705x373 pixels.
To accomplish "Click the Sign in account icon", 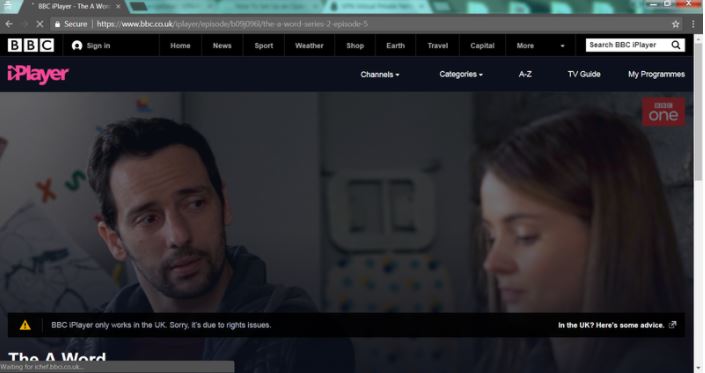I will click(77, 45).
